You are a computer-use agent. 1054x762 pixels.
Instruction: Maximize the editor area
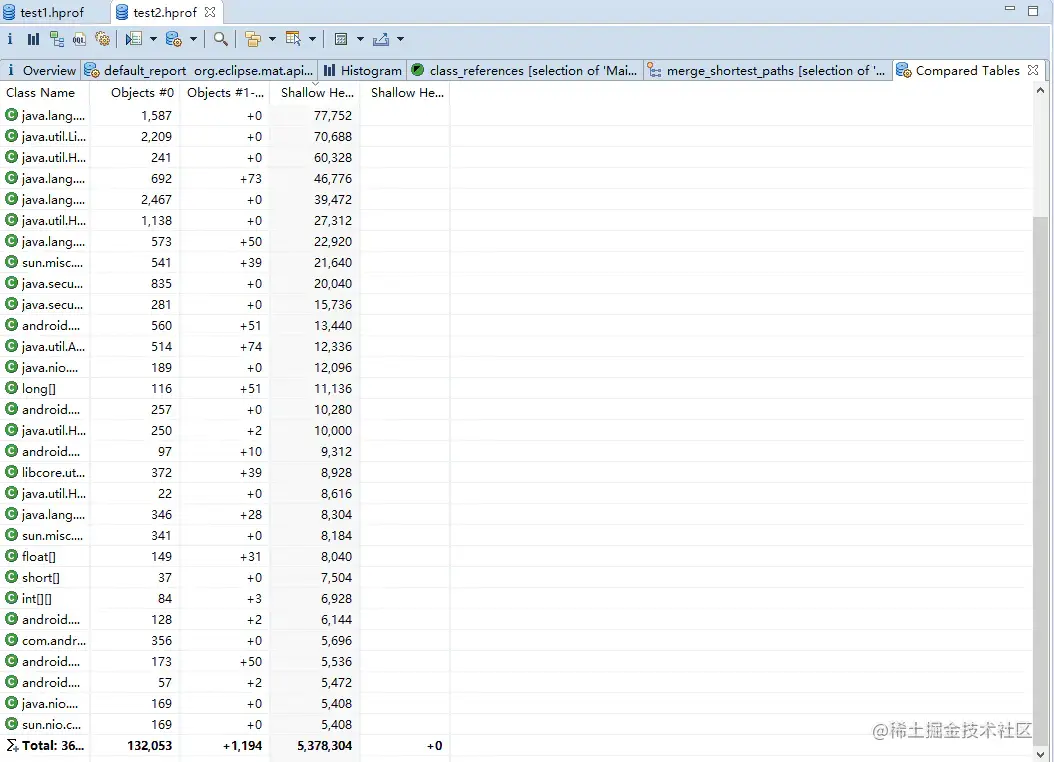pos(1033,10)
